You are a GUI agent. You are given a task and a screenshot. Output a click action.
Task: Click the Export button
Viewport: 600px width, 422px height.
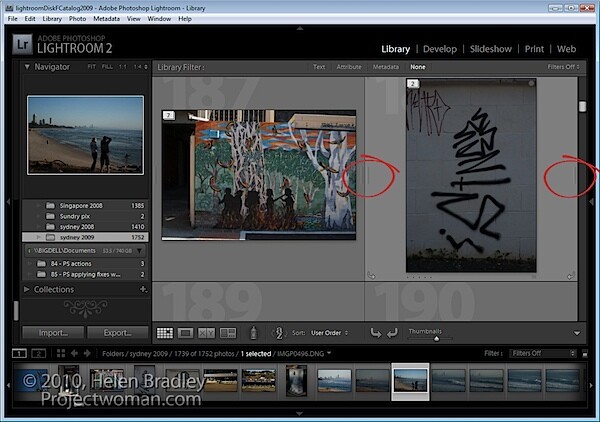pyautogui.click(x=117, y=333)
